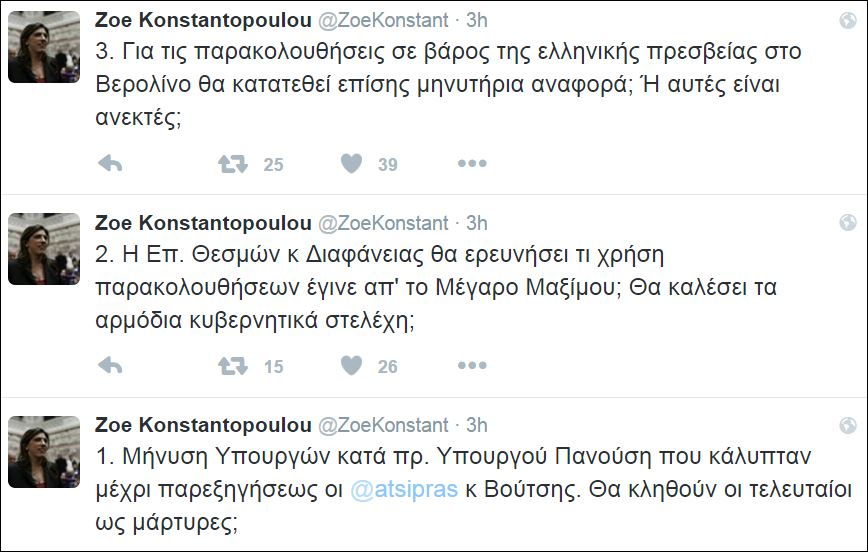Like the tweet with 26 likes

(x=351, y=366)
